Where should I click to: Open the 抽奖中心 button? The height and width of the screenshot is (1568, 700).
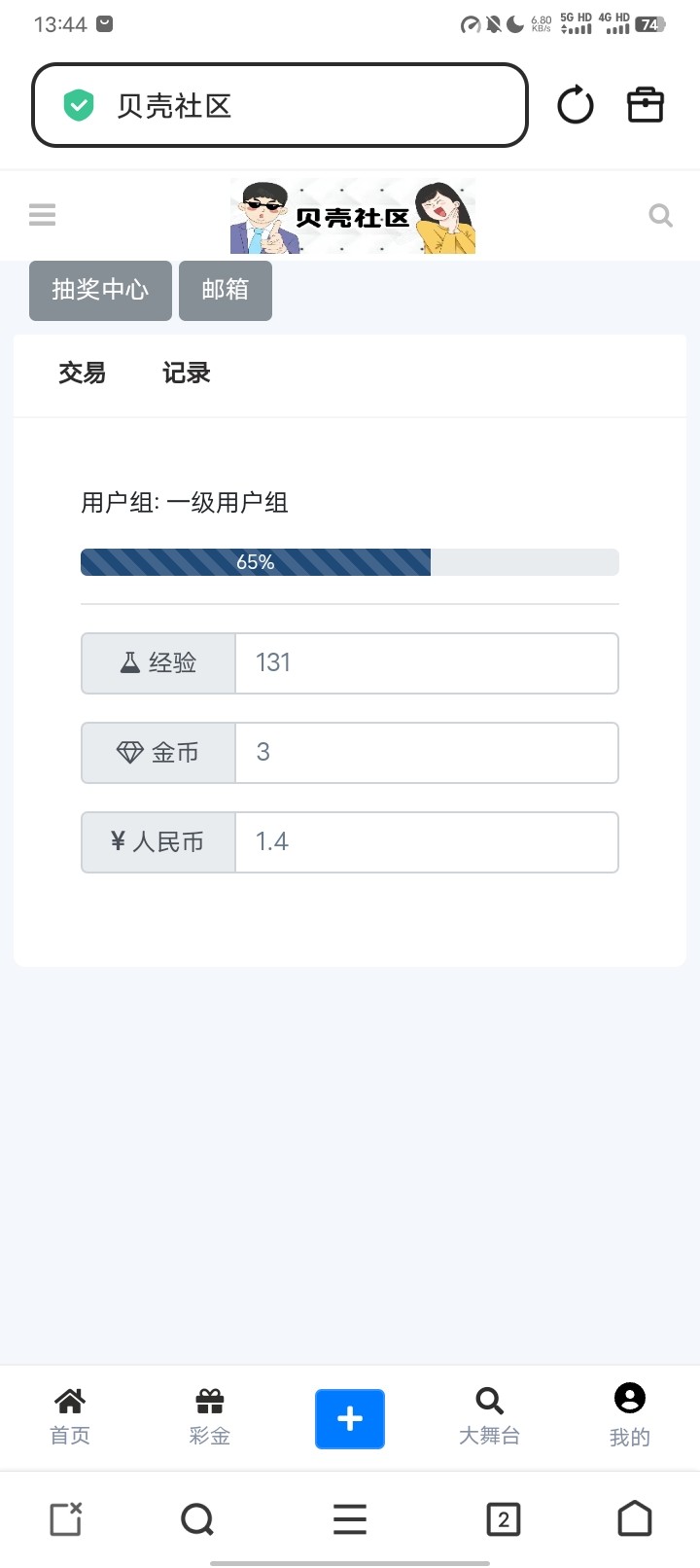click(x=100, y=290)
